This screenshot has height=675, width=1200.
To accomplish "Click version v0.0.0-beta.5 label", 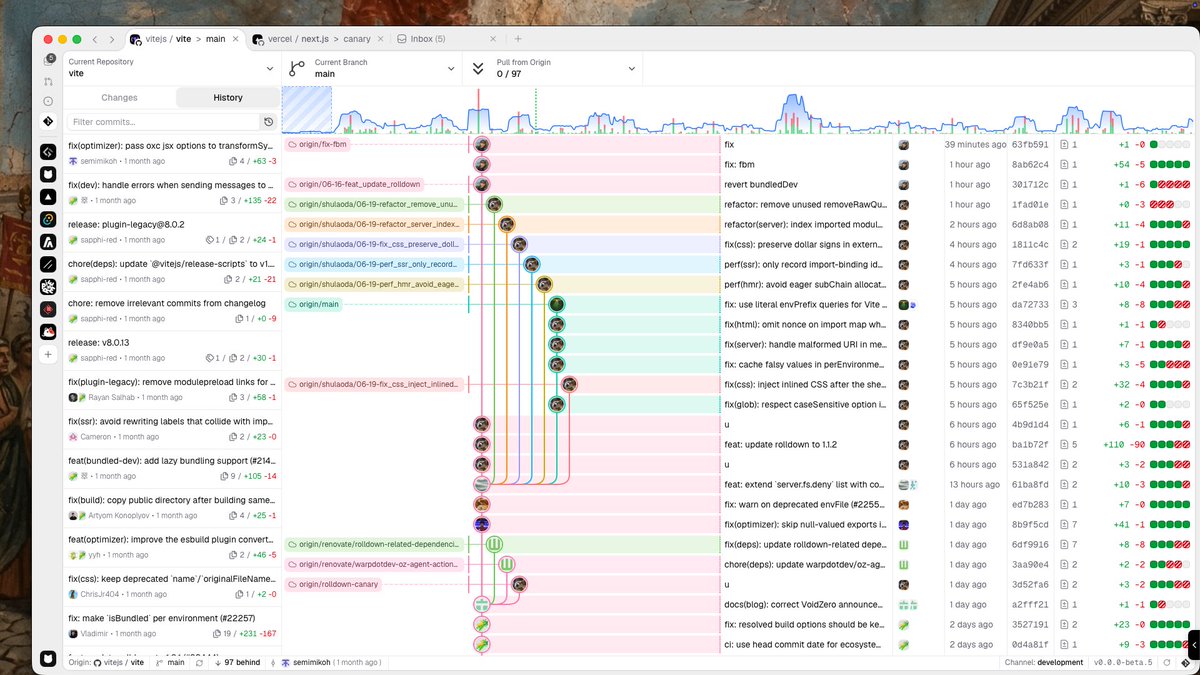I will (1124, 662).
